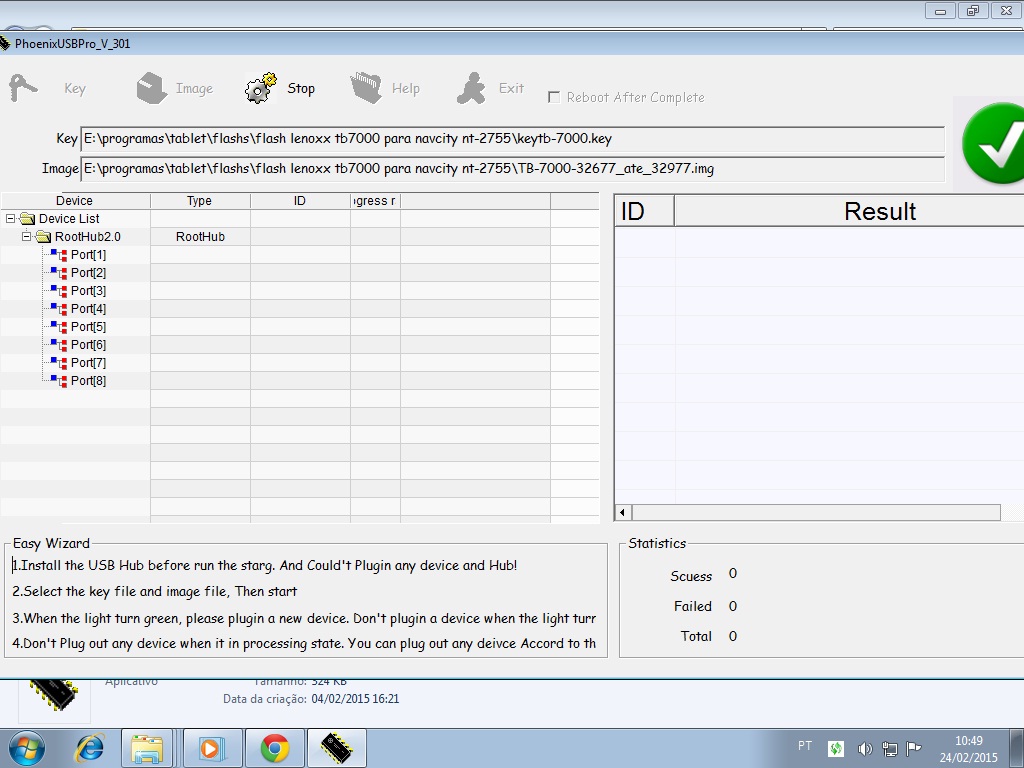Click the Image toolbar icon
The image size is (1024, 768).
152,88
